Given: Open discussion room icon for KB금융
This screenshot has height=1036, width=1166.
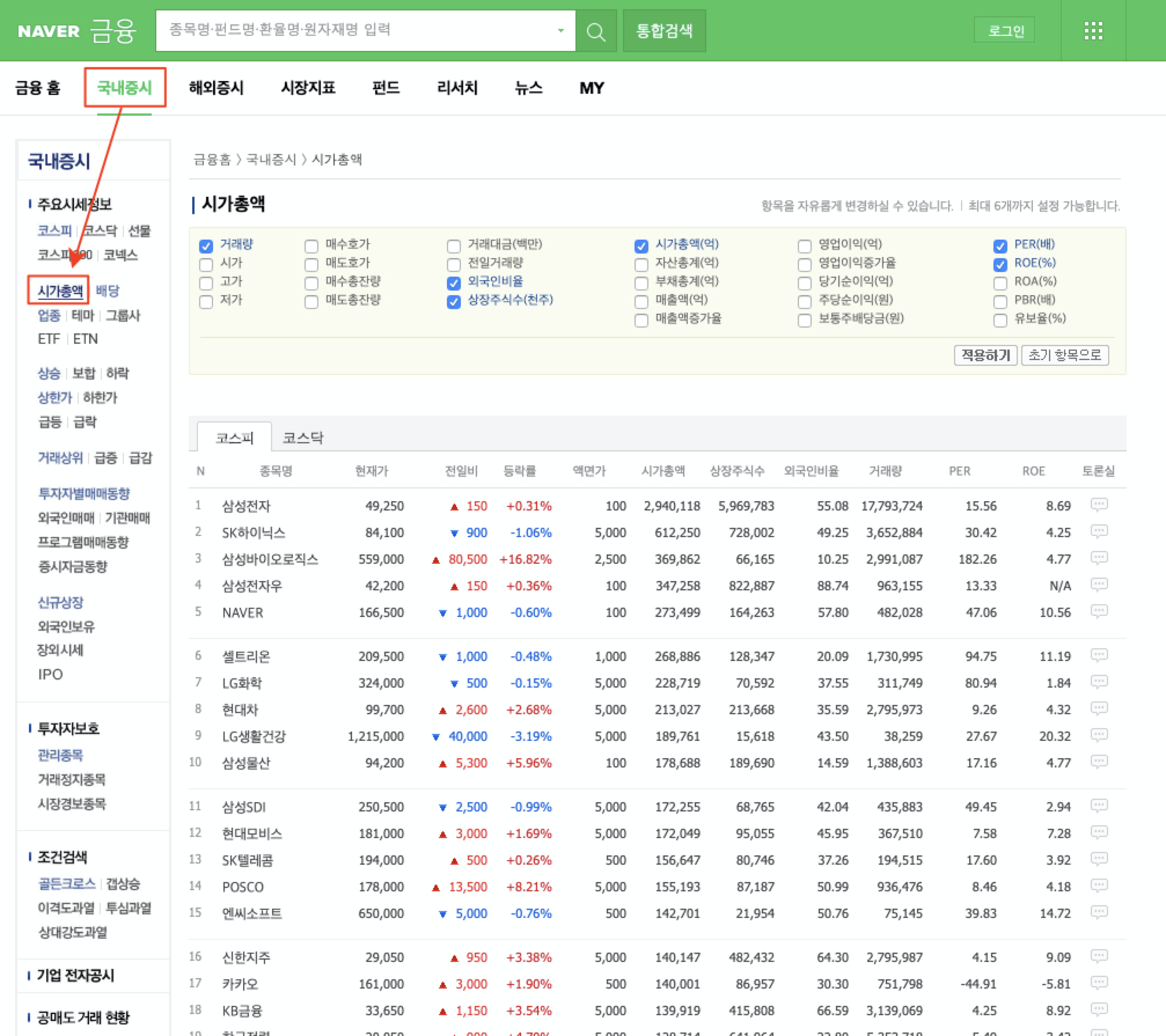Looking at the screenshot, I should click(x=1099, y=1010).
